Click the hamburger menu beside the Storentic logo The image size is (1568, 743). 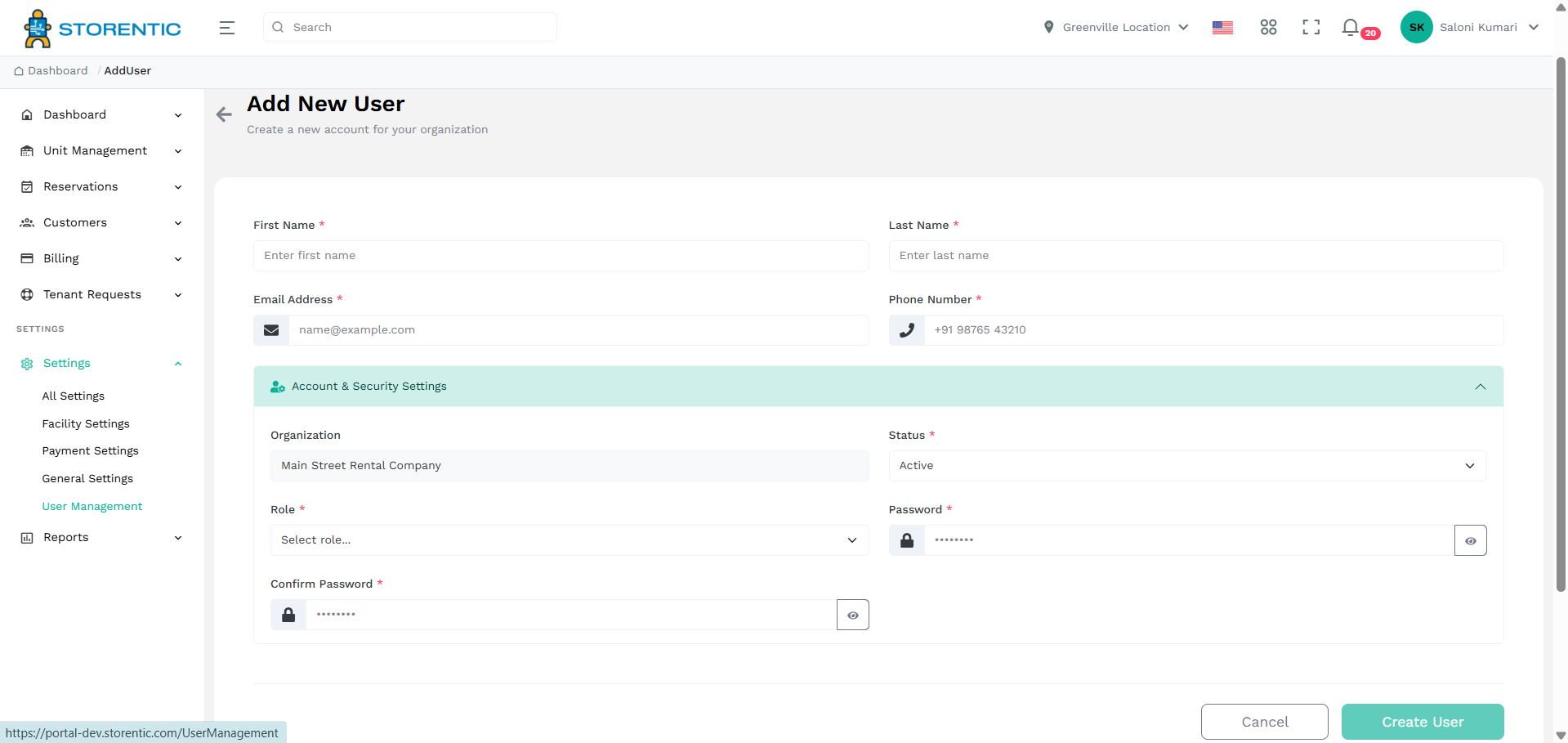226,27
